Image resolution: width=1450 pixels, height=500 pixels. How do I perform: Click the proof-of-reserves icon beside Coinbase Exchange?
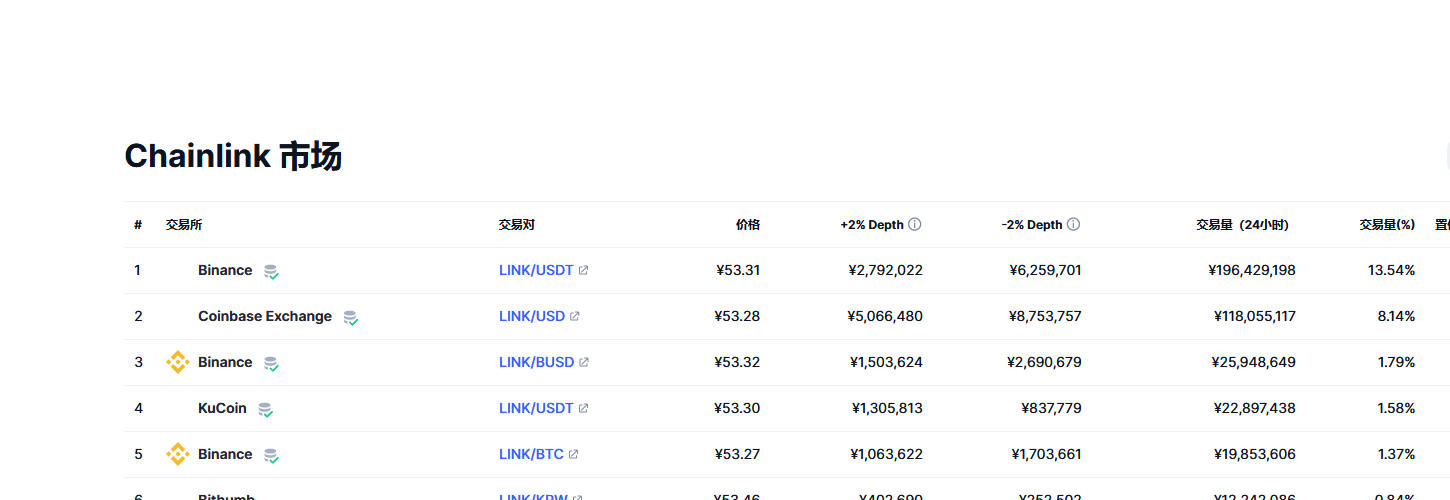(x=350, y=317)
